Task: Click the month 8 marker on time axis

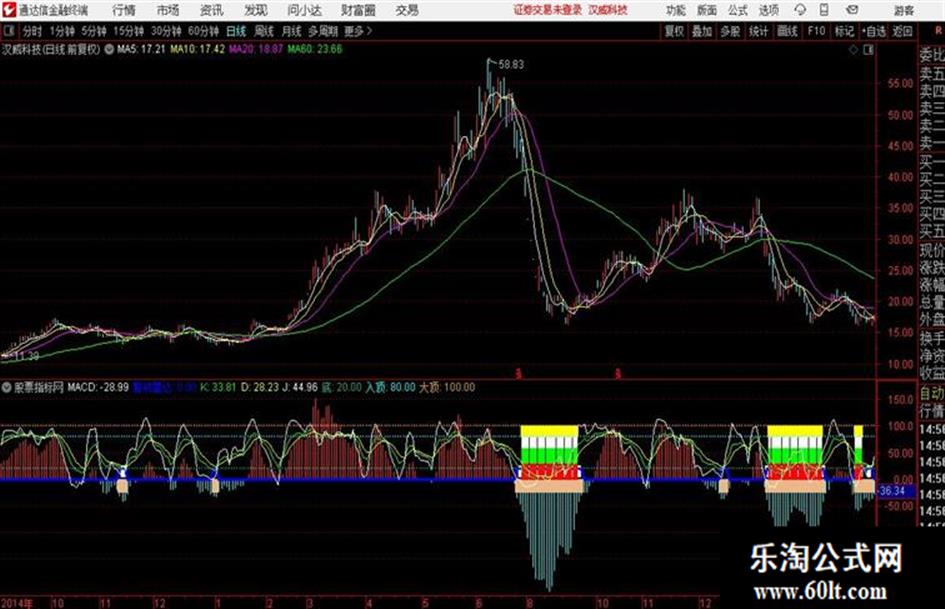Action: [x=529, y=603]
